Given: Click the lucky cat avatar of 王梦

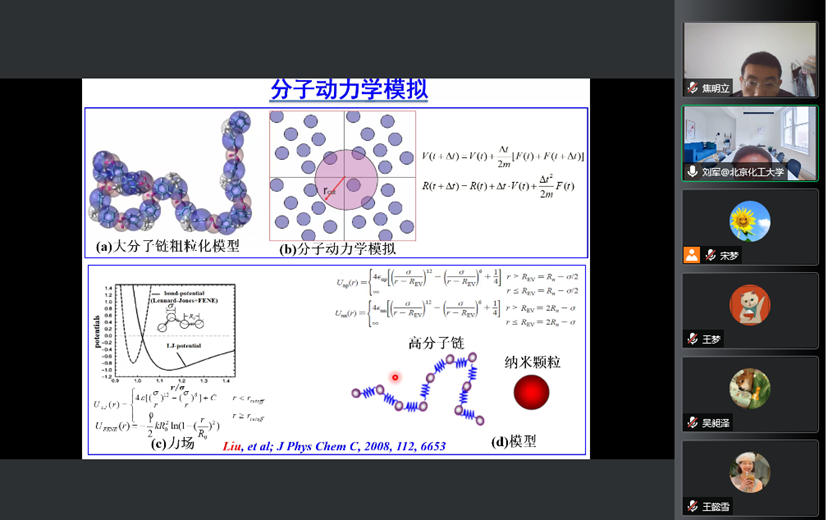Looking at the screenshot, I should (x=750, y=305).
